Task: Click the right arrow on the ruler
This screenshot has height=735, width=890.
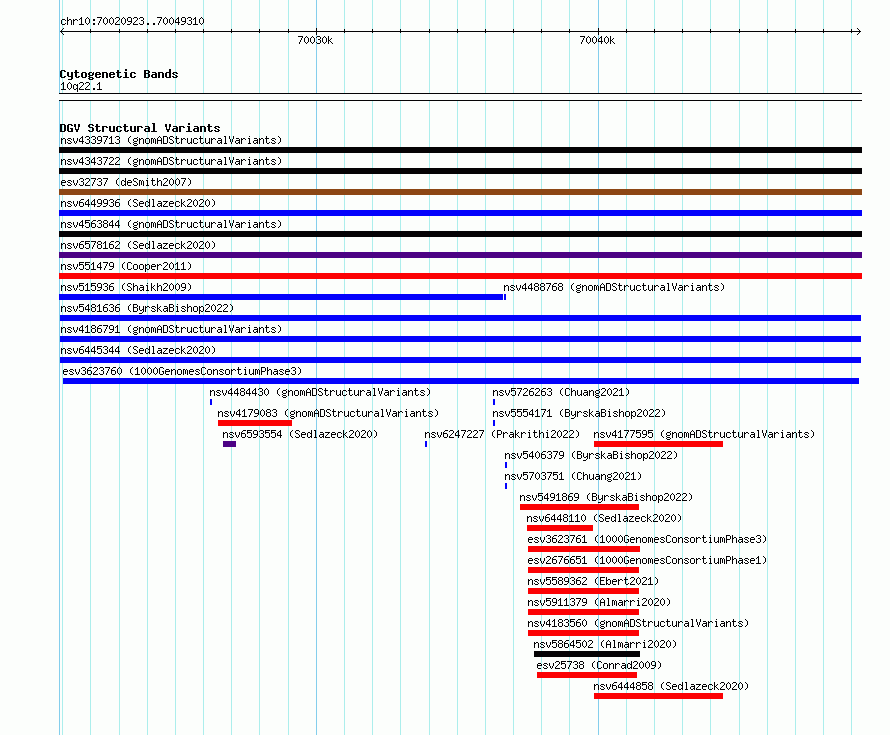Action: [x=858, y=31]
